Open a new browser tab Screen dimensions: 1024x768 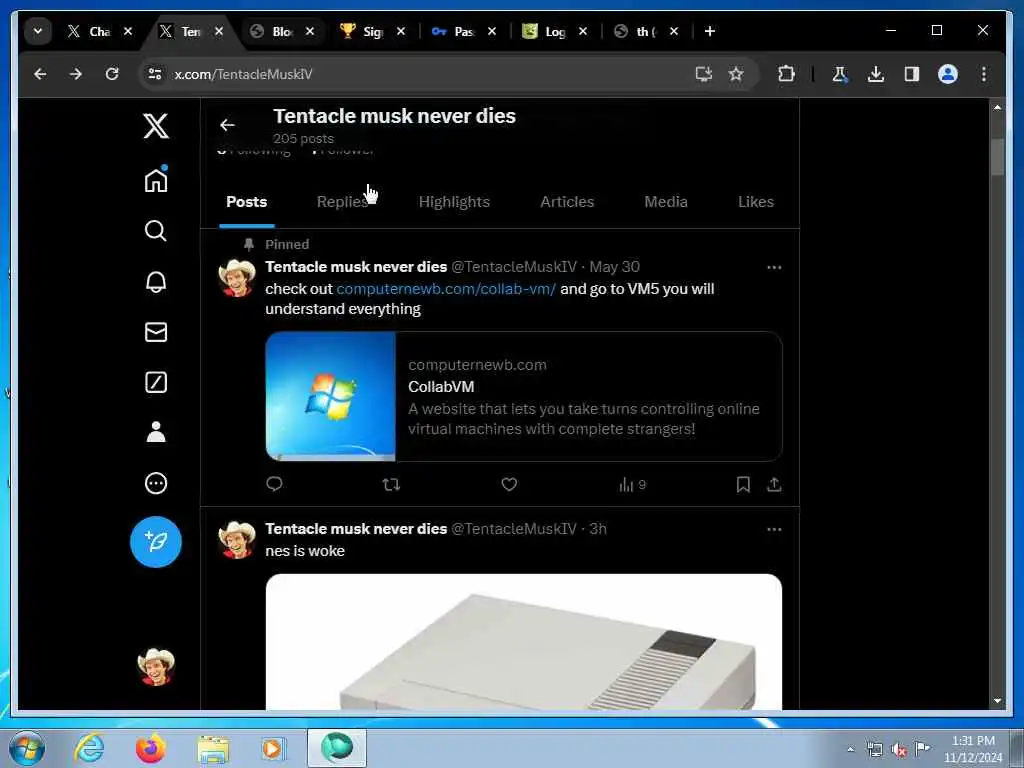(x=710, y=31)
